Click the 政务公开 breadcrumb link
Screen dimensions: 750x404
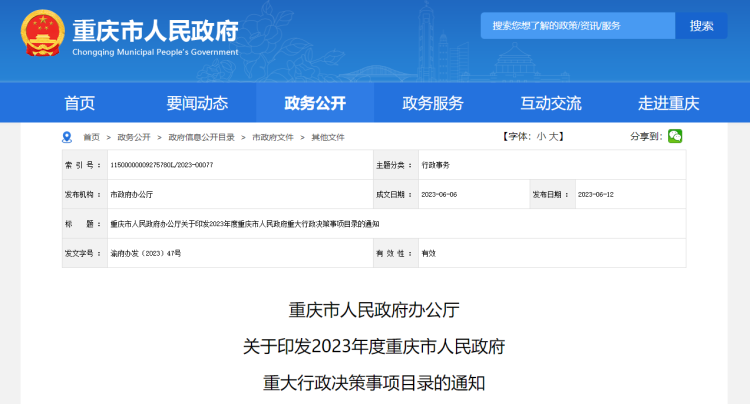(134, 137)
